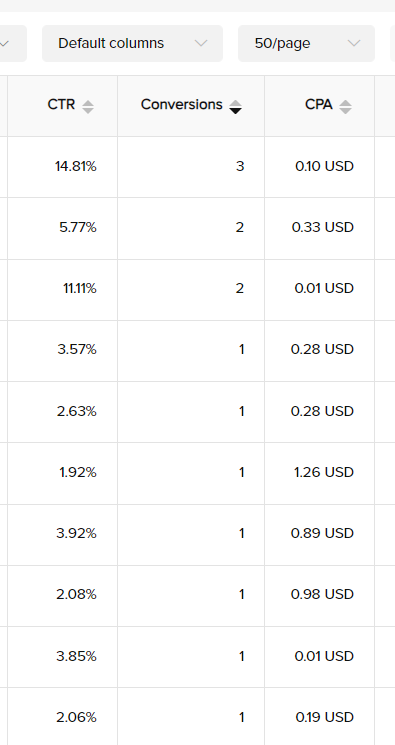Click the Conversions column header label
Screen dimensions: 395x745
pyautogui.click(x=182, y=105)
